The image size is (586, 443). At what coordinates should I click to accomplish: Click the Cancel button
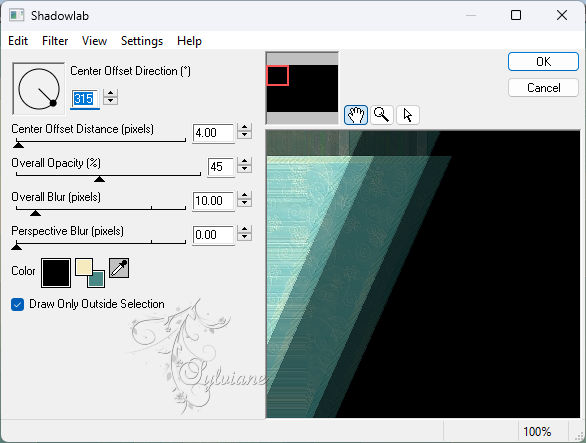pyautogui.click(x=543, y=88)
